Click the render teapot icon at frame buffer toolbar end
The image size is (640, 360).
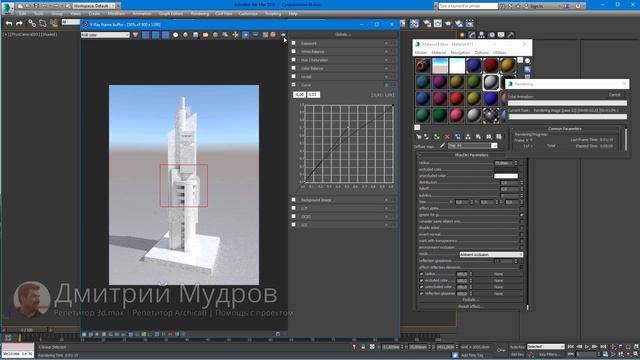(x=283, y=35)
